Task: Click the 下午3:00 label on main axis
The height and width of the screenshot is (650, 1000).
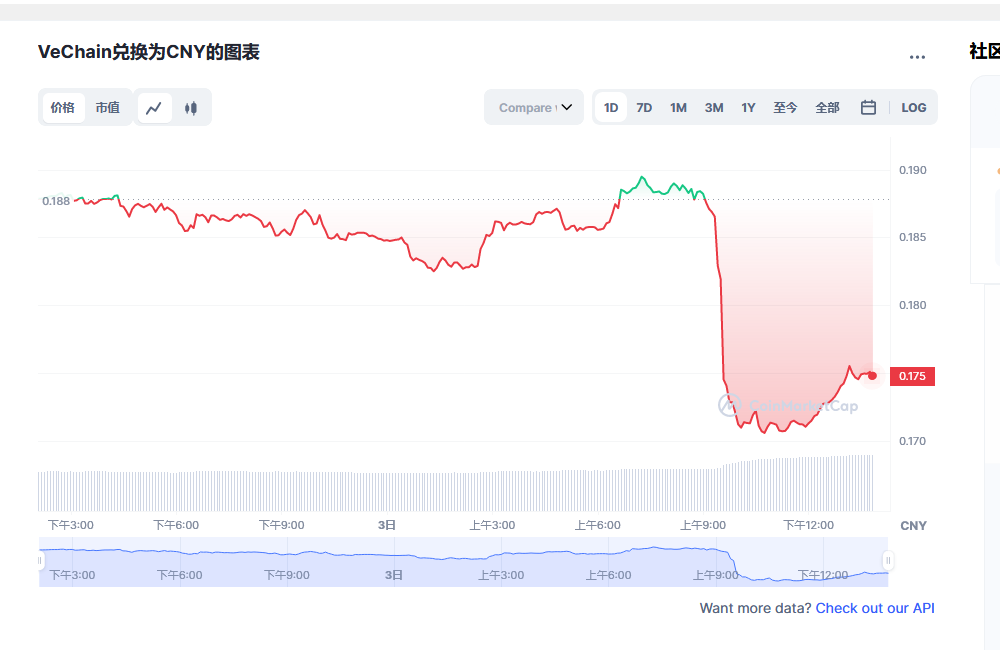Action: pos(71,525)
